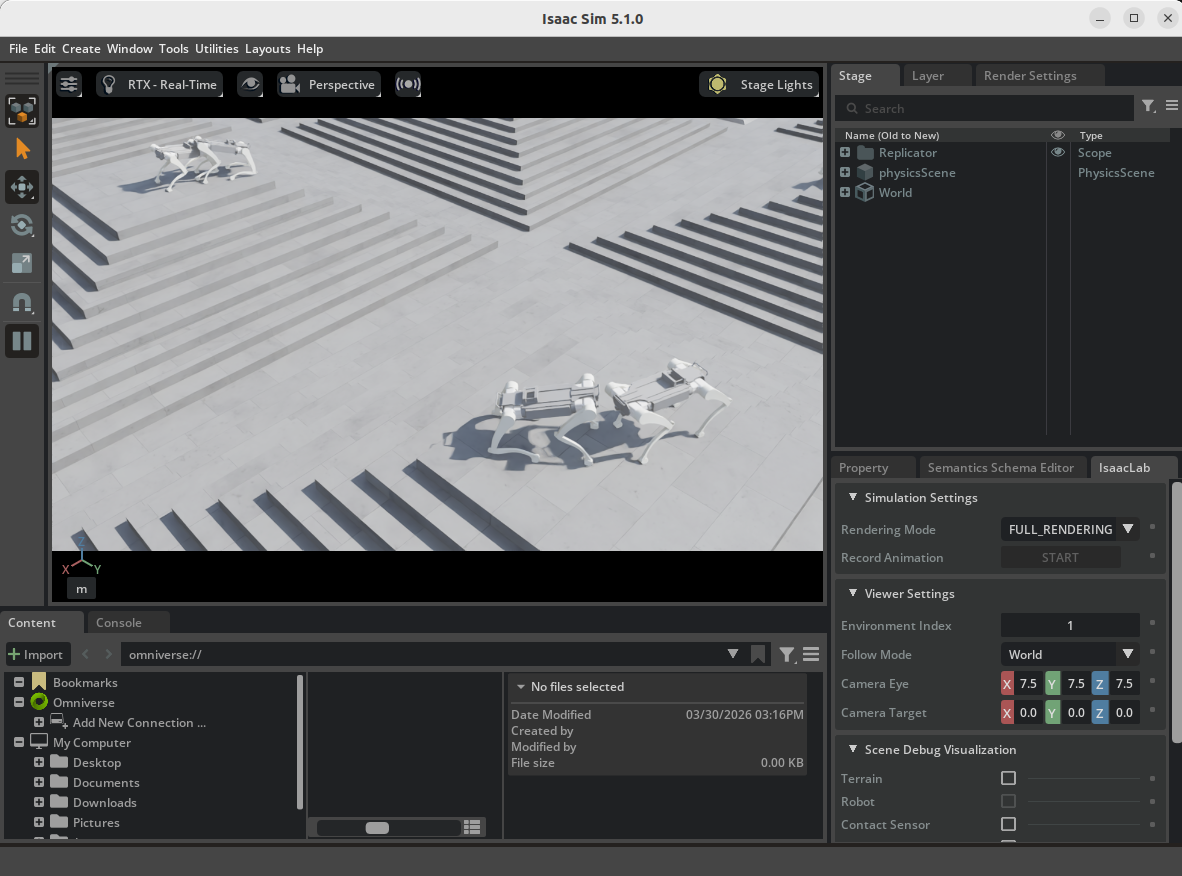
Task: Open the Utilities menu
Action: [216, 49]
